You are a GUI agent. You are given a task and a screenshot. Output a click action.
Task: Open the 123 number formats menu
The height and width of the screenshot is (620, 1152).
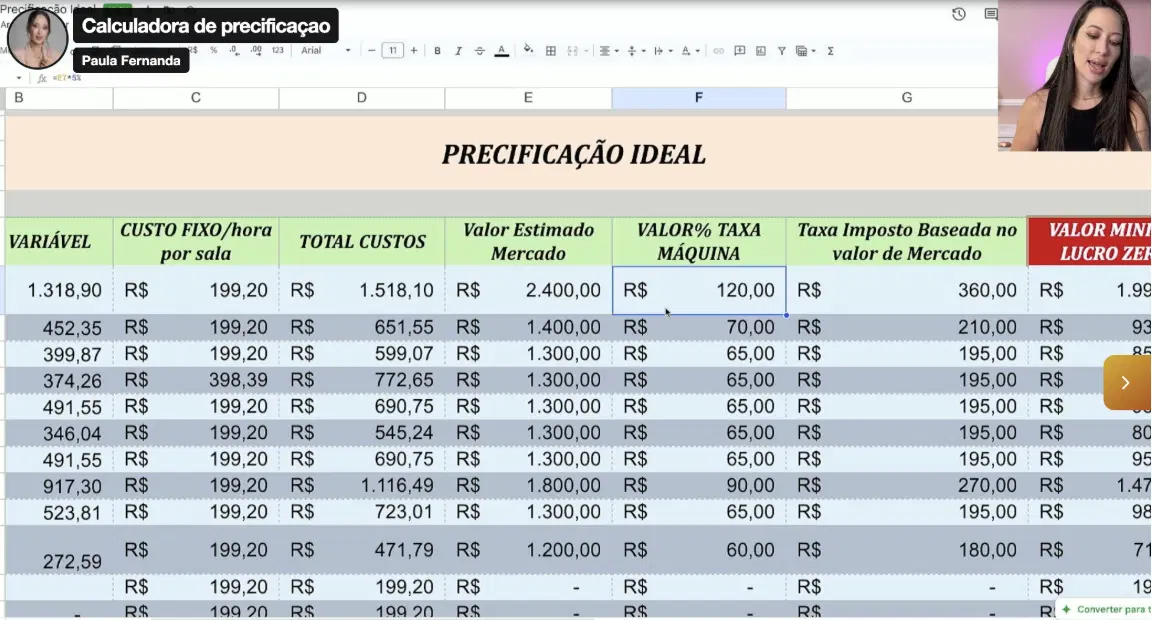(277, 51)
